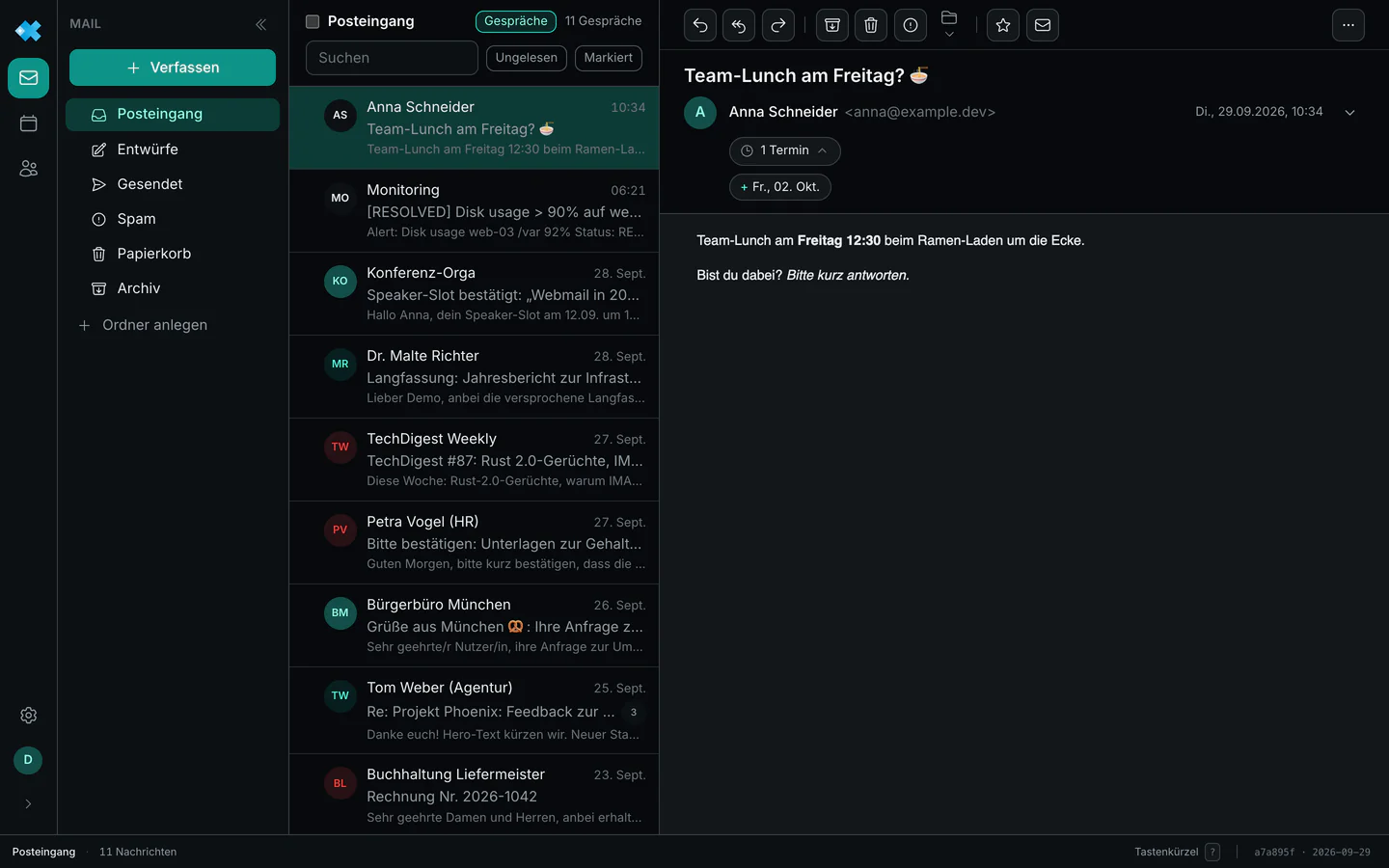Open the Archiv folder
This screenshot has height=868, width=1389.
[x=173, y=288]
